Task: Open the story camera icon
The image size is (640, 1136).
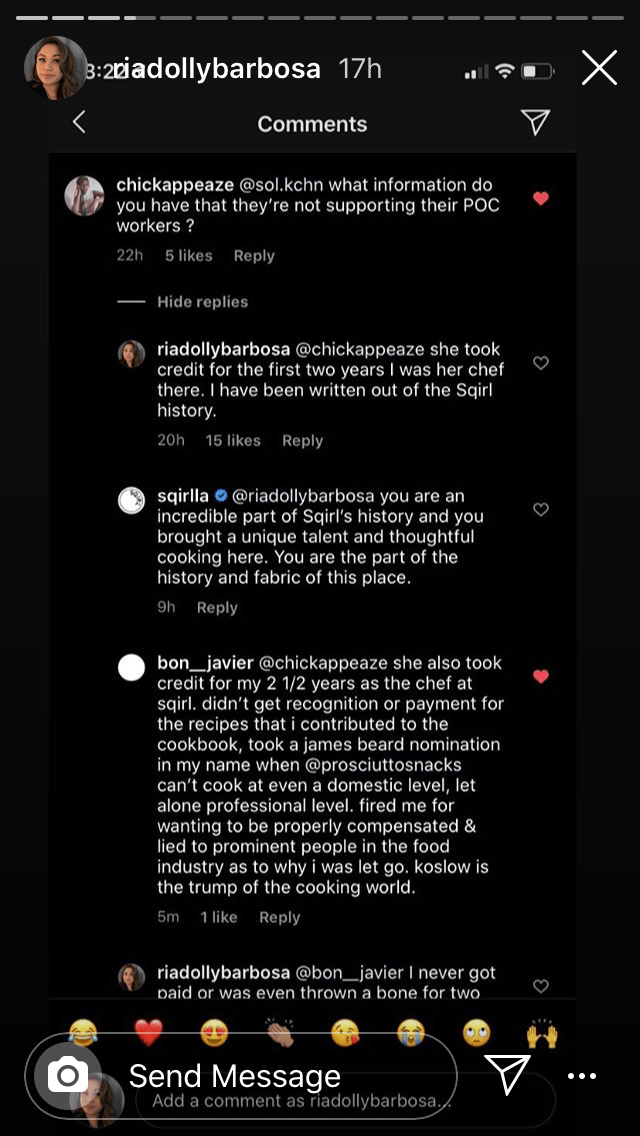Action: point(68,1076)
